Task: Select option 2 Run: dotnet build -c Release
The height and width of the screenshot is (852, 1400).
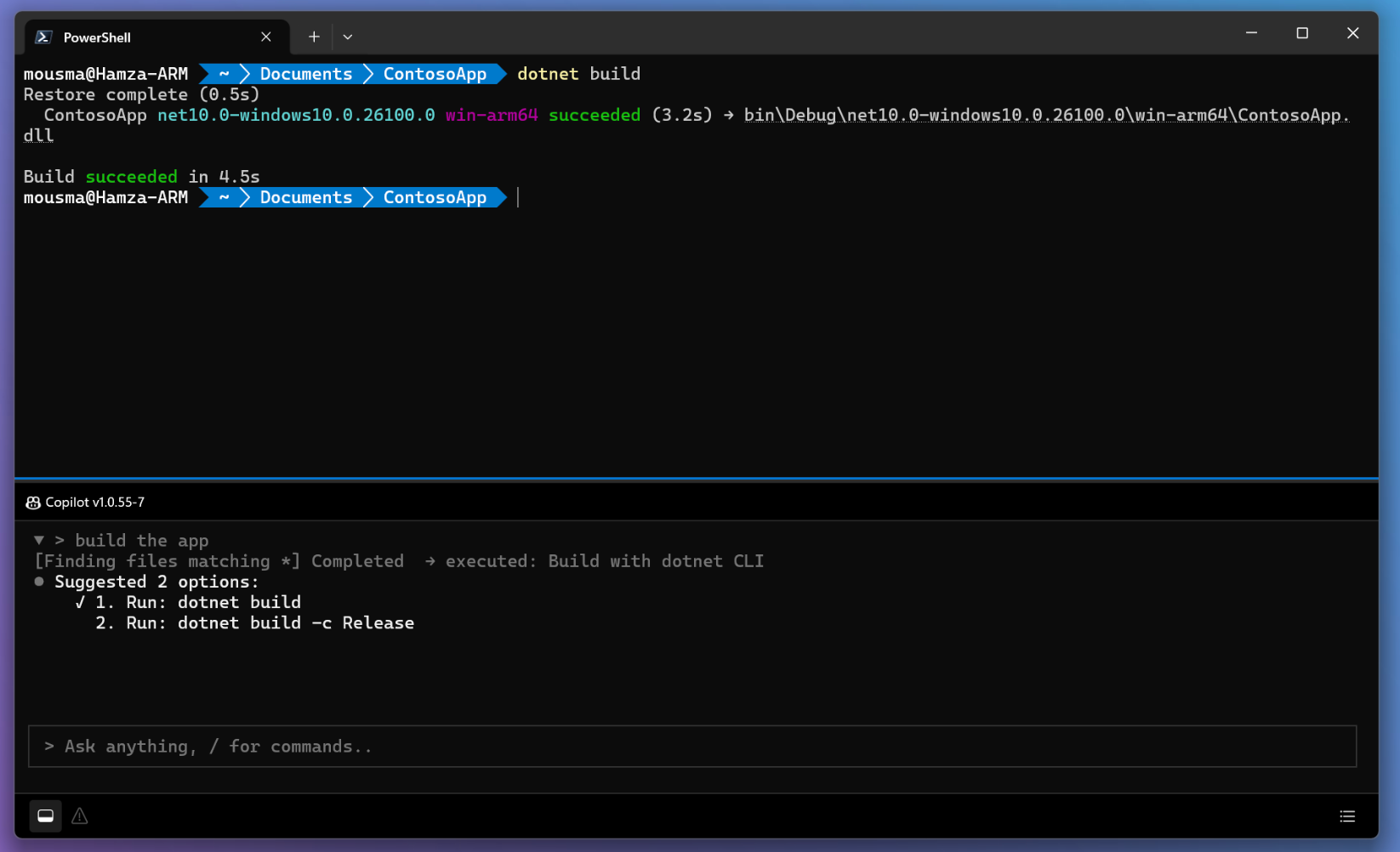Action: pos(254,623)
